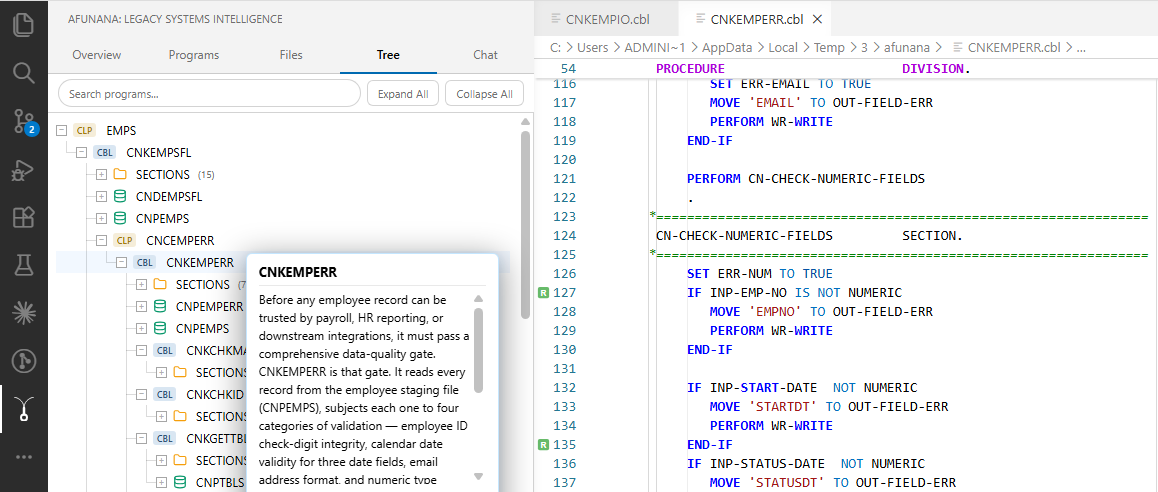Image resolution: width=1158 pixels, height=492 pixels.
Task: Click the CBL badge beside CNKEMPSFL
Action: (x=105, y=153)
